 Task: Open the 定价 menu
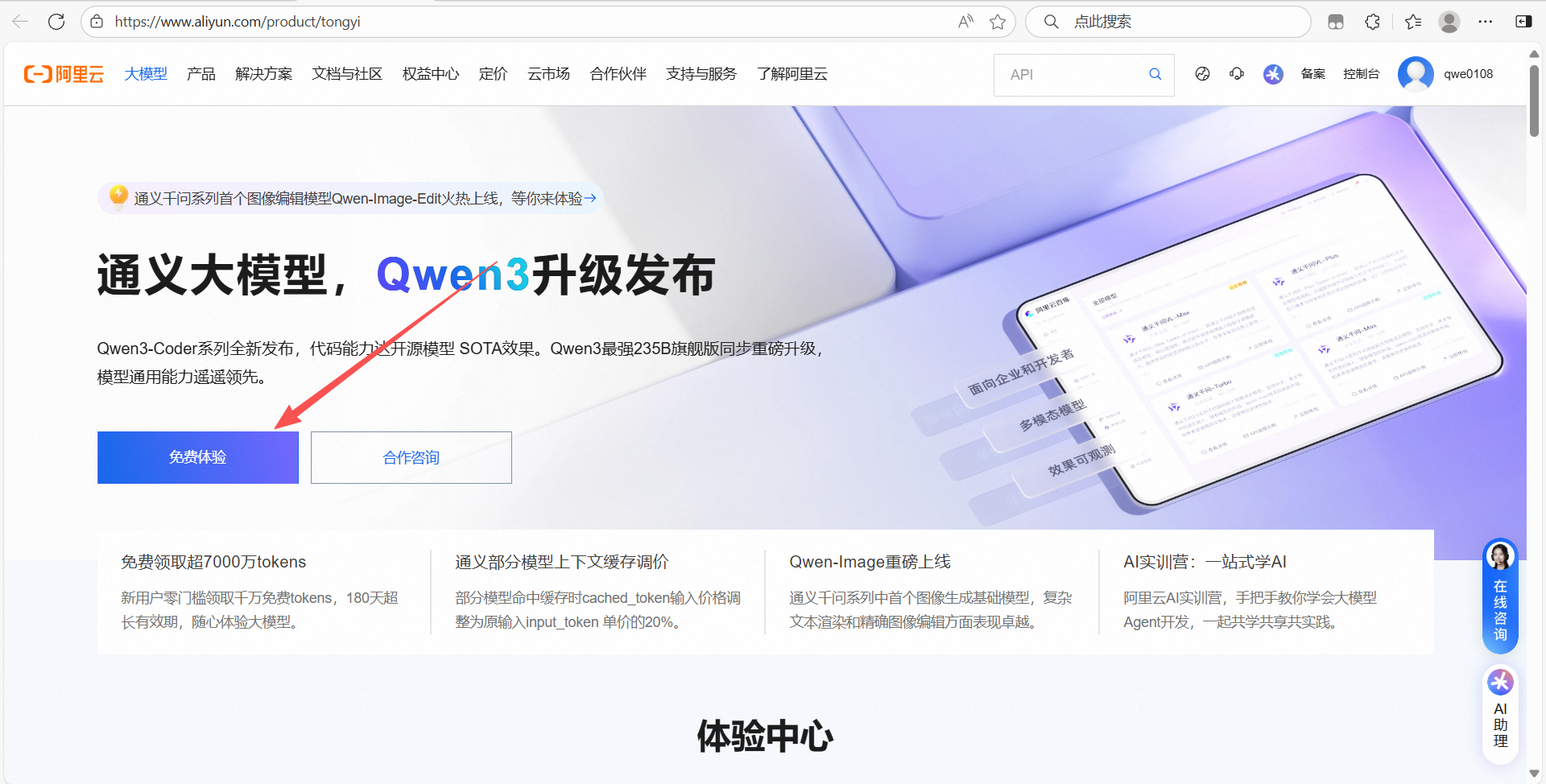point(494,74)
